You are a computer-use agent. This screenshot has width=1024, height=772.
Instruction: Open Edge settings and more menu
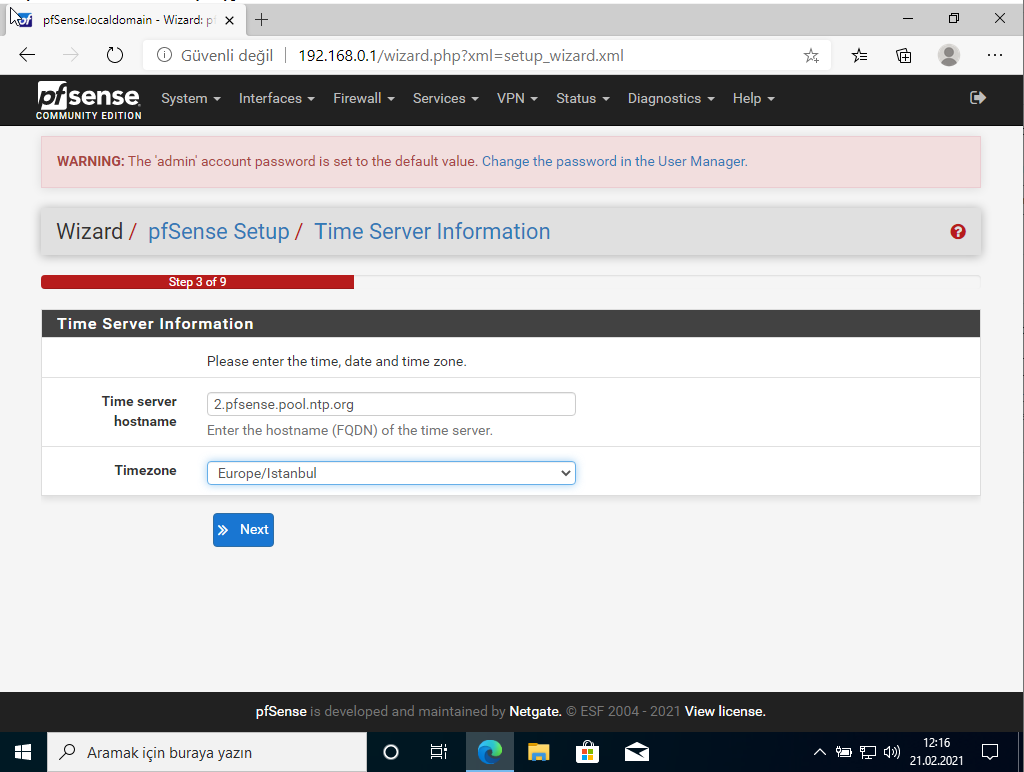[x=995, y=56]
